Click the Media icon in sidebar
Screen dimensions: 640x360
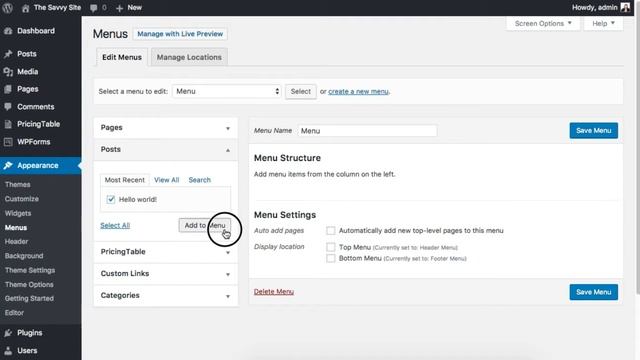pos(8,72)
